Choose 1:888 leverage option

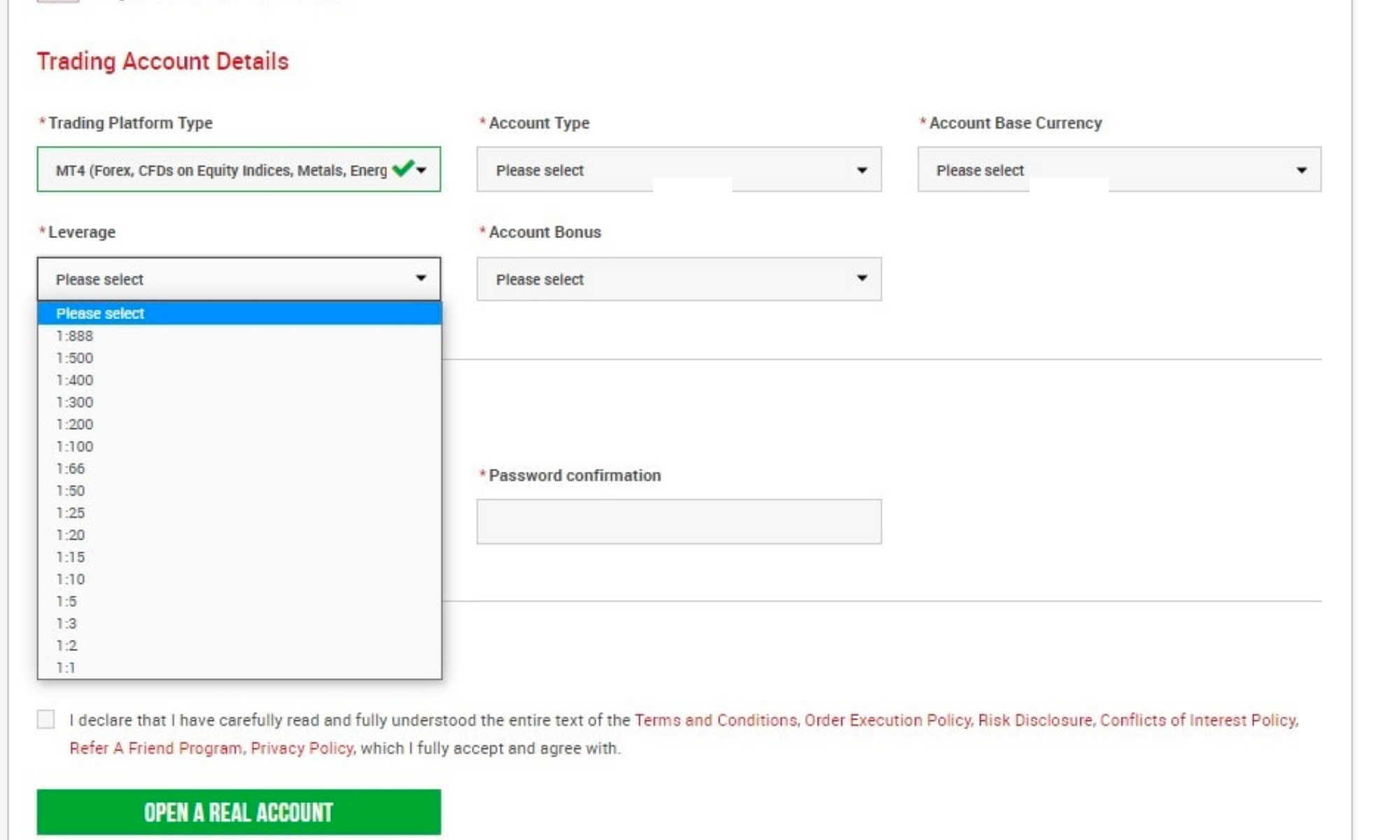(75, 336)
